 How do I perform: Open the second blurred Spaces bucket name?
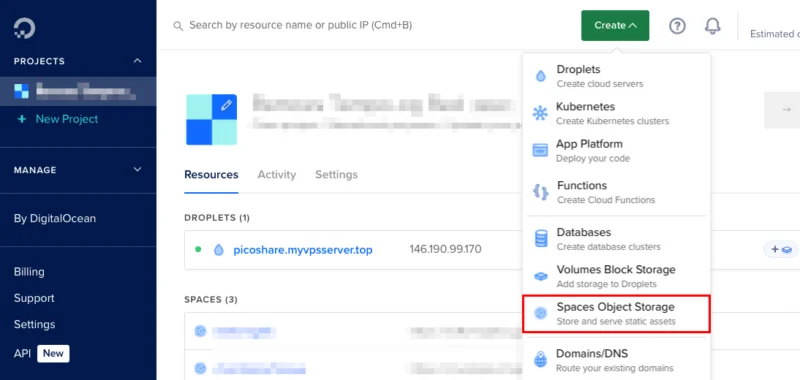coord(259,368)
